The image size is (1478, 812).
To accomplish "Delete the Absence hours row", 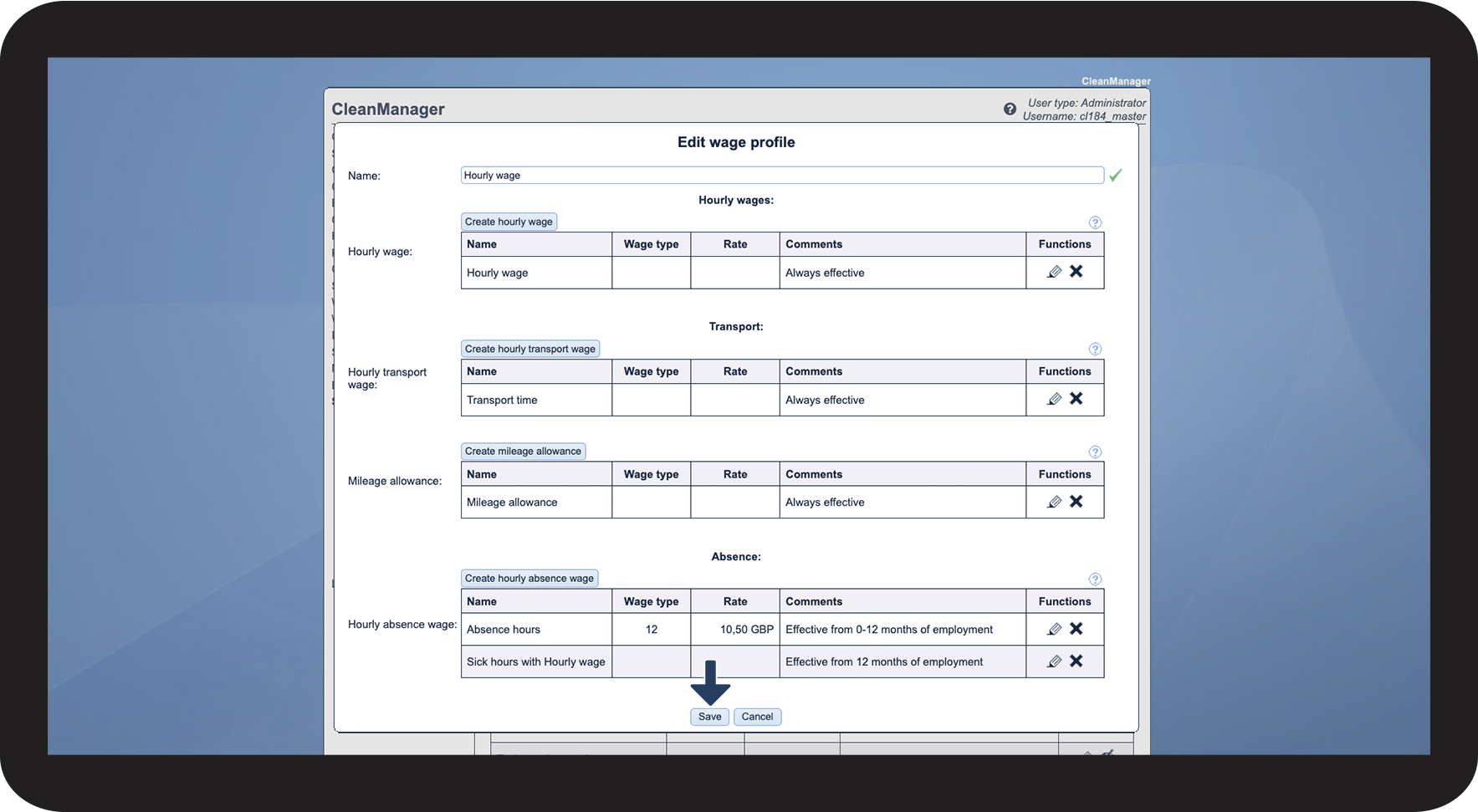I will point(1077,628).
